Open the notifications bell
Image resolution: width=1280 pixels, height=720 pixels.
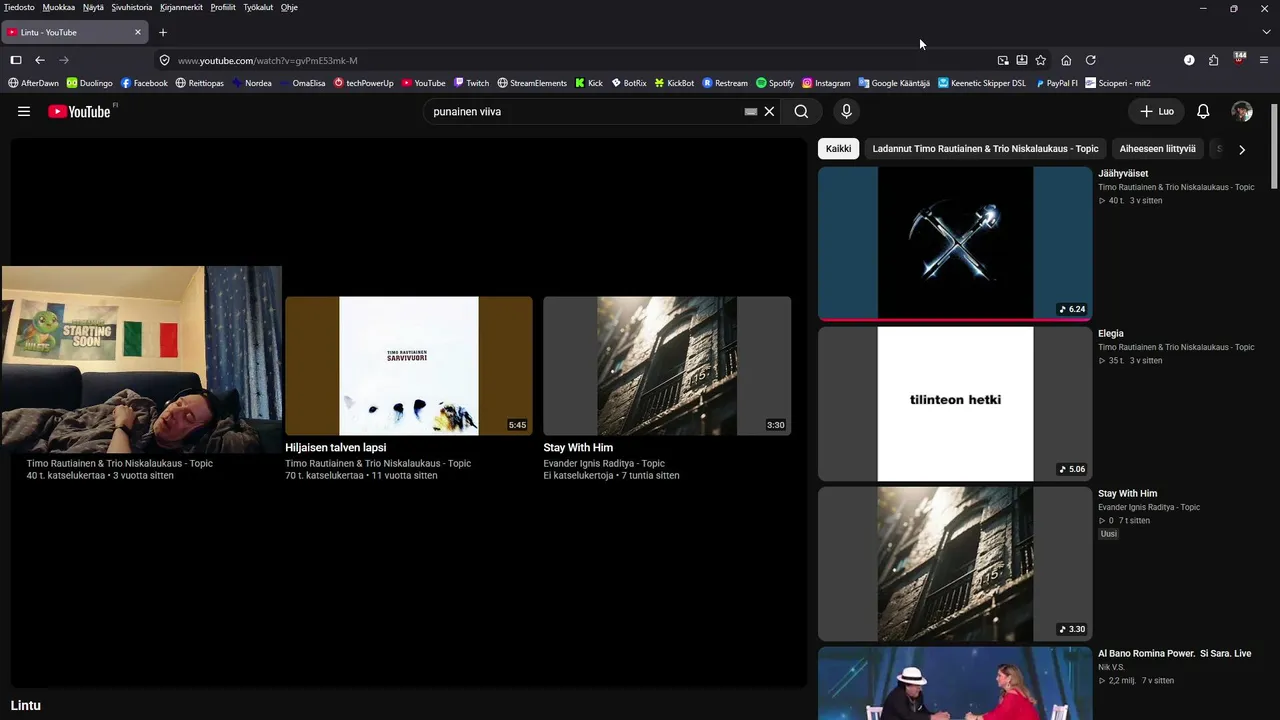[x=1203, y=112]
